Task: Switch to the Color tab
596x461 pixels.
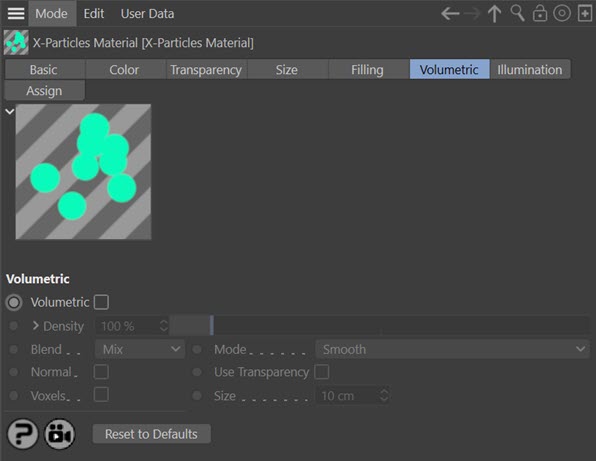Action: (x=125, y=70)
